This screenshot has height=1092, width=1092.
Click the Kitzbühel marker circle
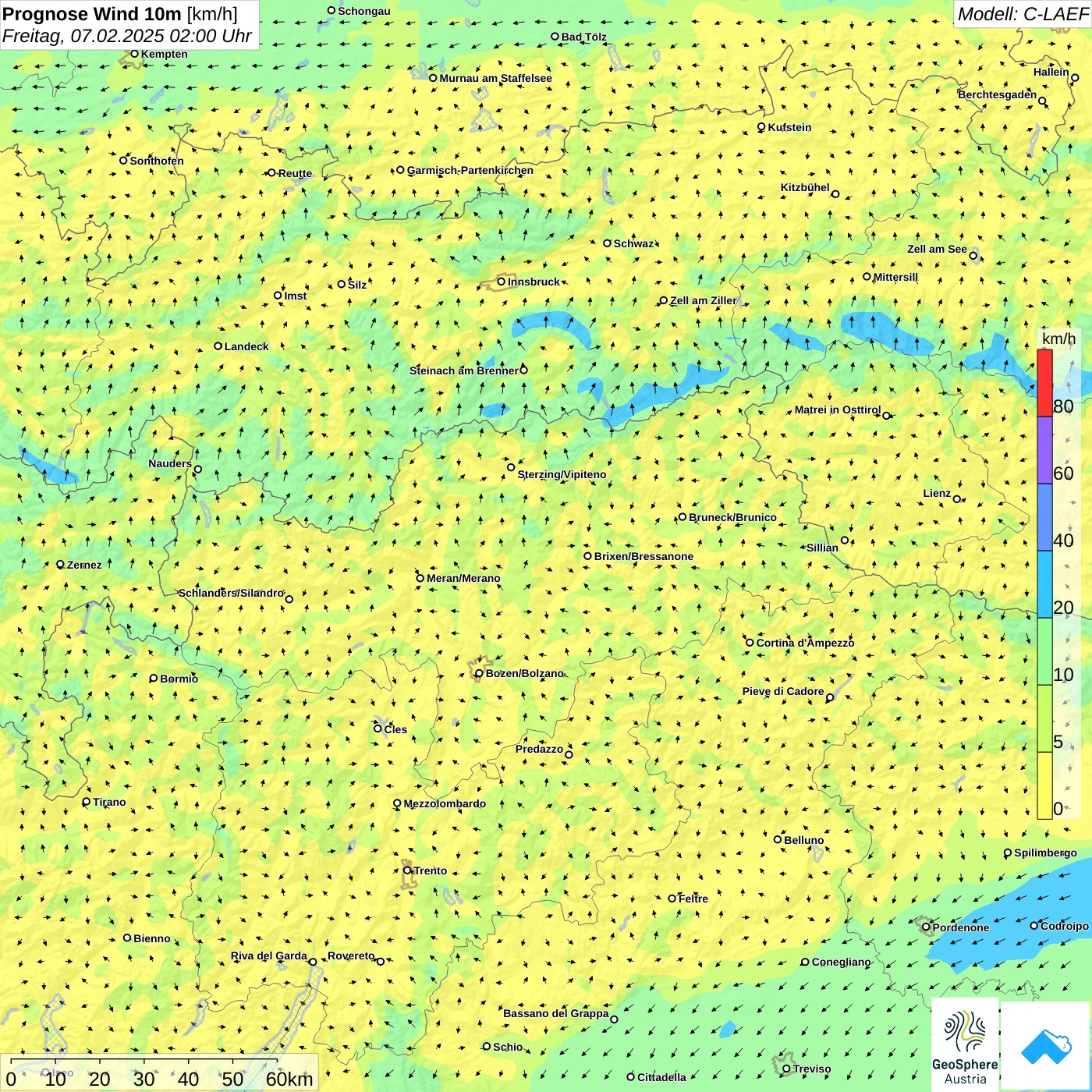(x=835, y=194)
